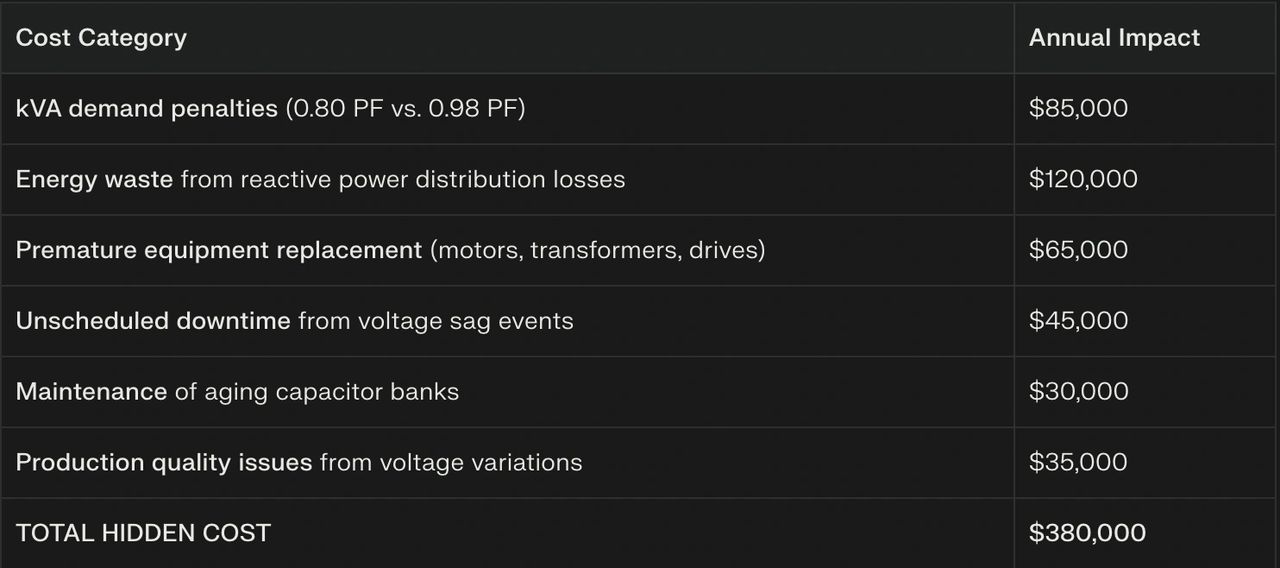Click the text '(0.80 PF vs. 0.98 PF)'

point(405,108)
